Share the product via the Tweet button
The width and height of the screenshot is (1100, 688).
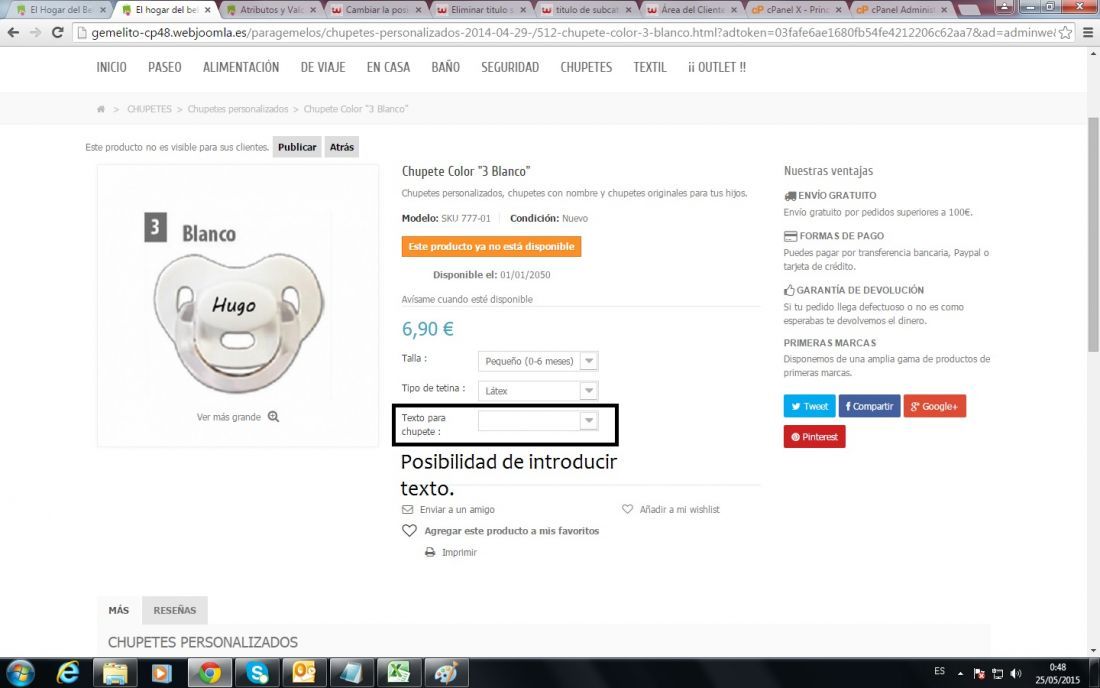click(x=810, y=406)
